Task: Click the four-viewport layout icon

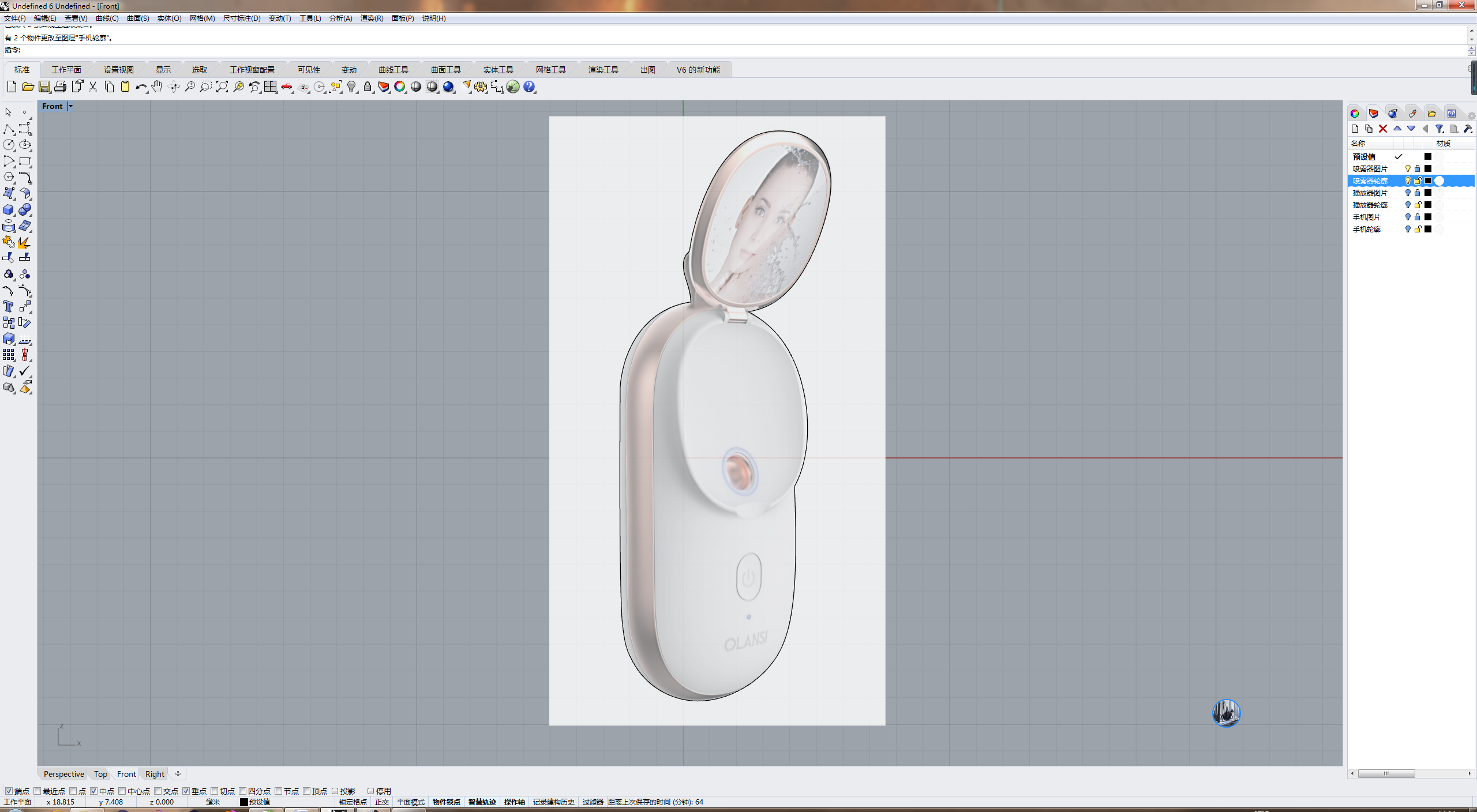Action: 271,87
